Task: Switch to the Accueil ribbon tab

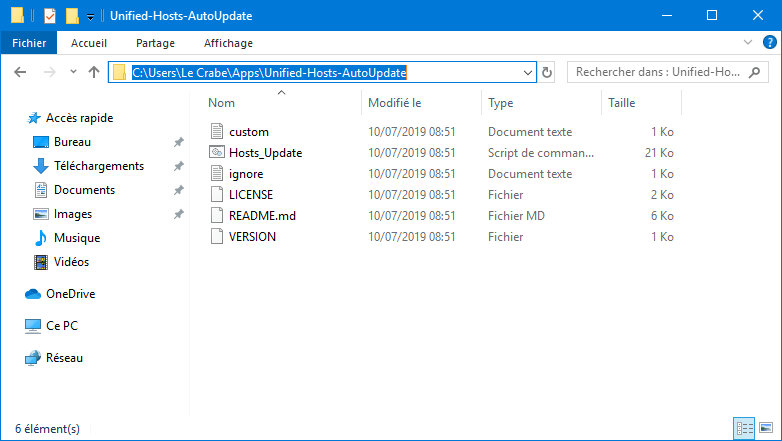Action: pos(89,43)
